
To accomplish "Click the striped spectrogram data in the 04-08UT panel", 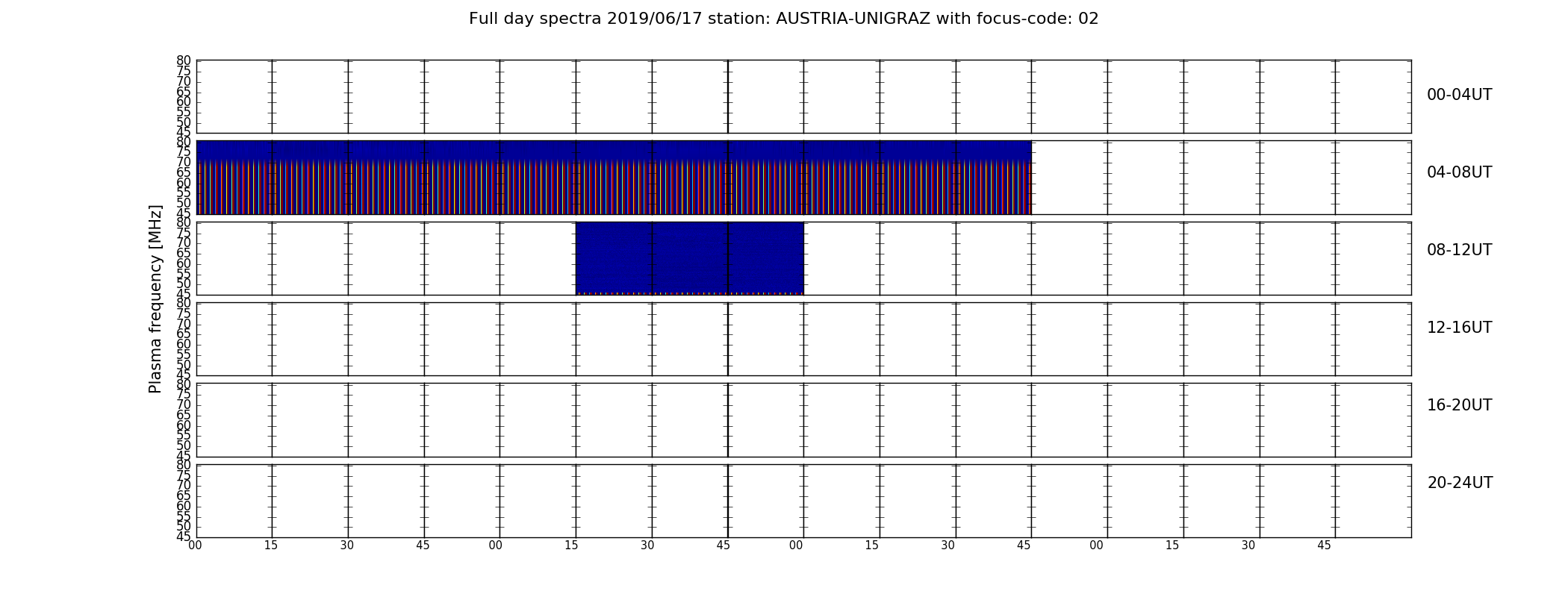I will tap(614, 178).
